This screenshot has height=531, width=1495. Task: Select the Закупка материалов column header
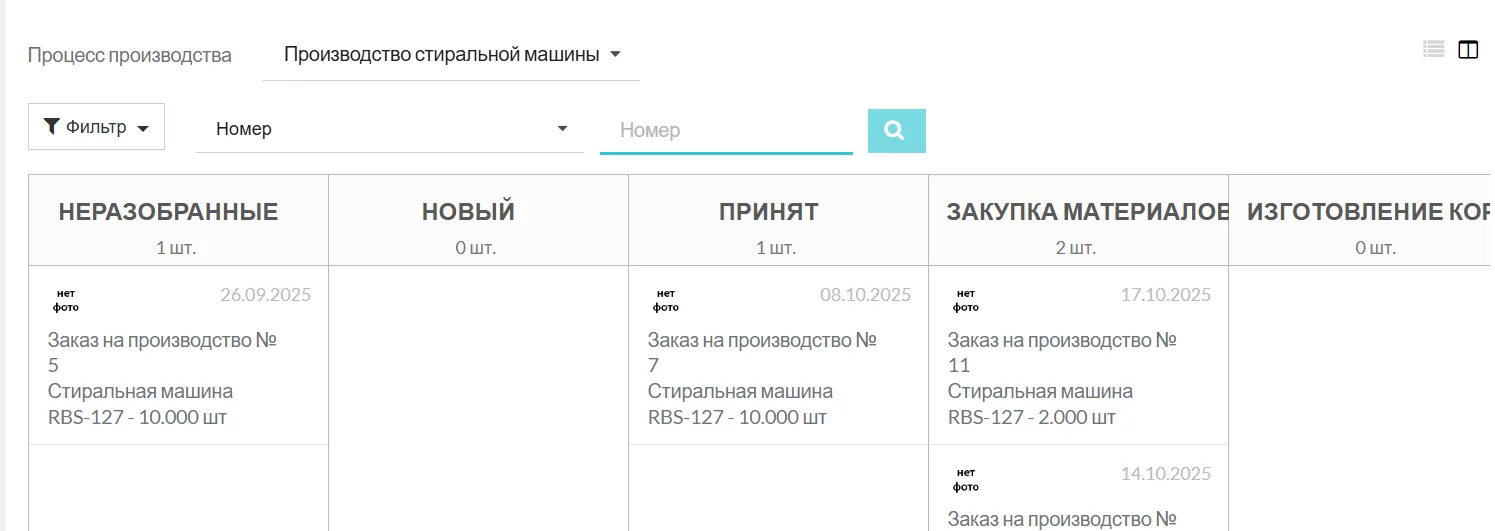coord(1086,212)
